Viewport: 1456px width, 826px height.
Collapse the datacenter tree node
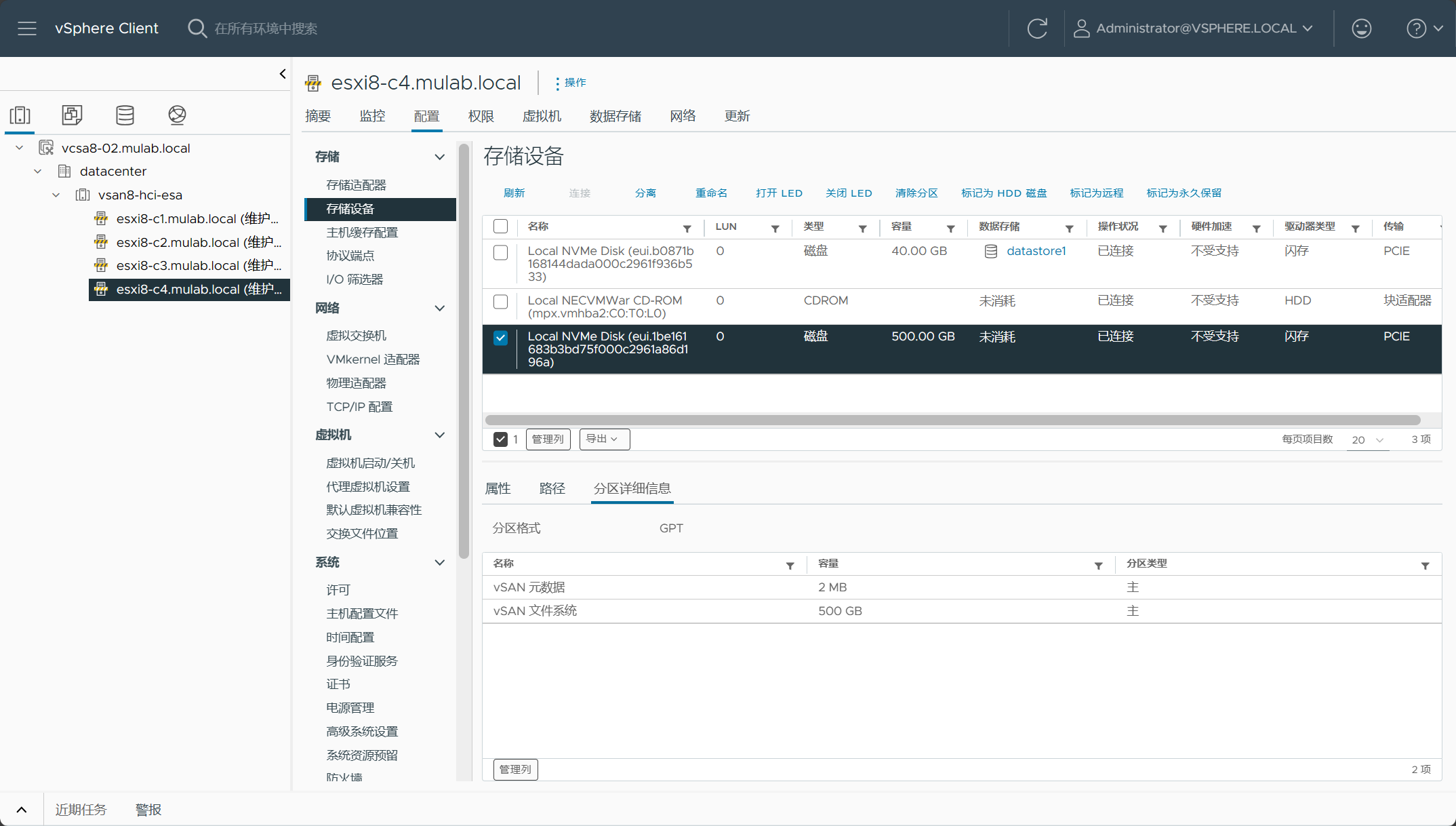click(x=38, y=172)
